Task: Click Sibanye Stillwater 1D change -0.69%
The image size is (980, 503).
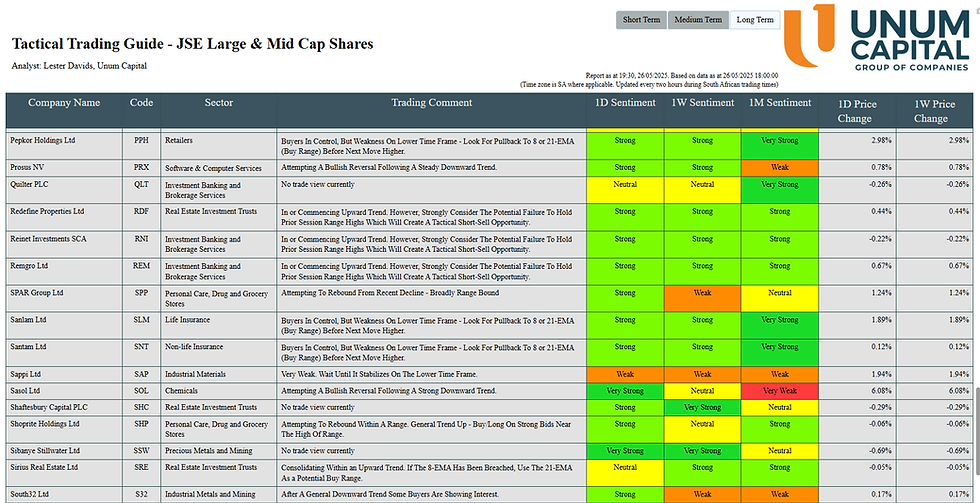Action: [x=882, y=451]
